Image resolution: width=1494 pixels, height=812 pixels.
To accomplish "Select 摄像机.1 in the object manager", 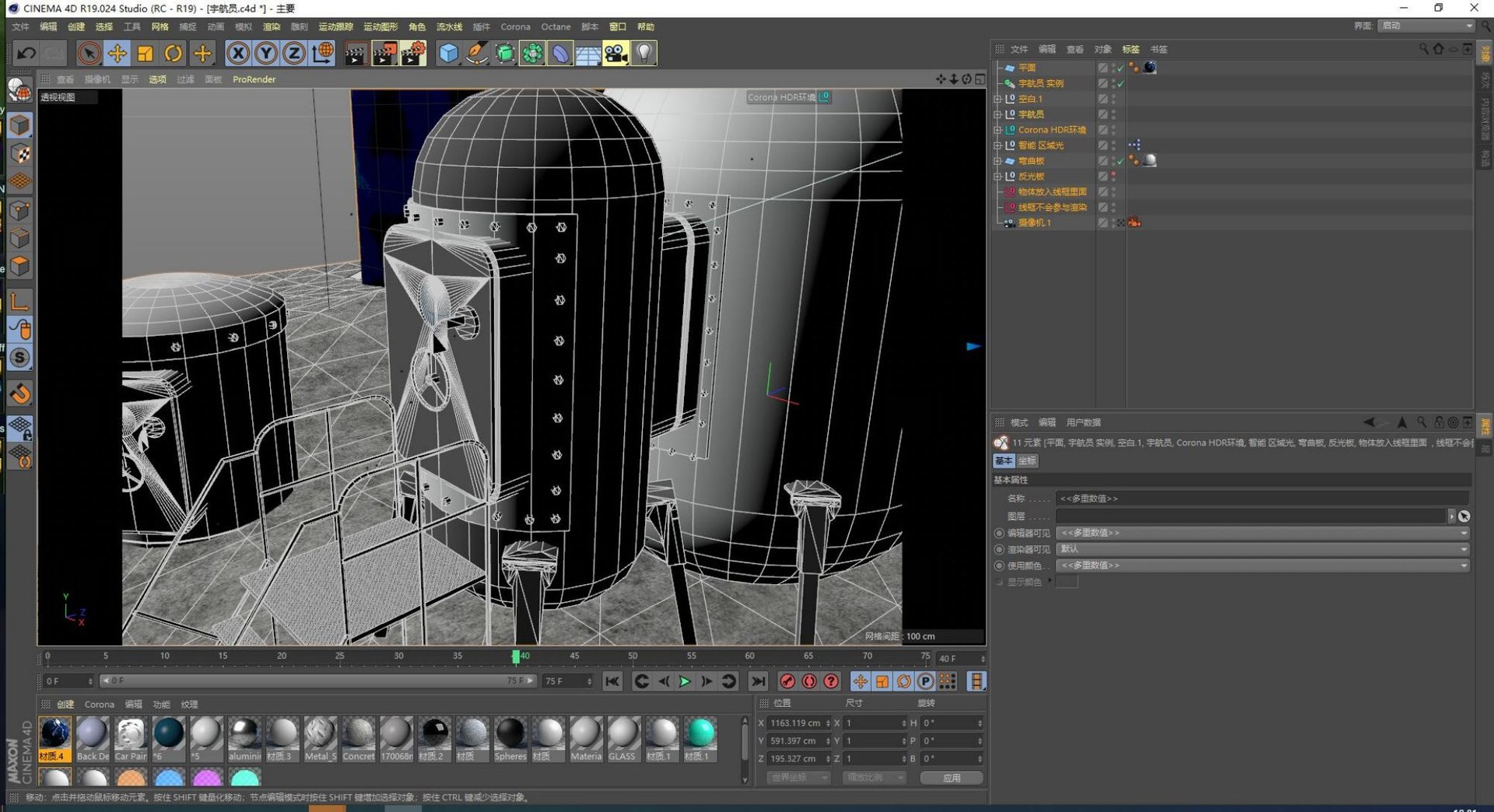I will click(1034, 222).
